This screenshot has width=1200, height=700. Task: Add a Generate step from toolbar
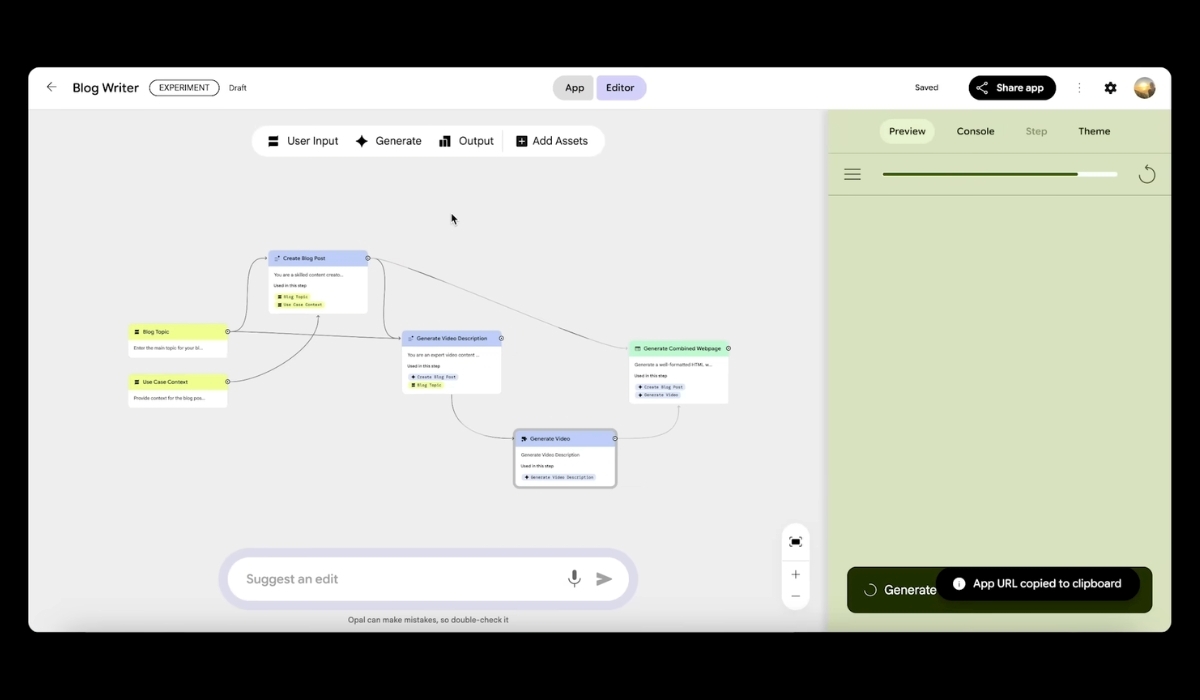click(x=389, y=141)
